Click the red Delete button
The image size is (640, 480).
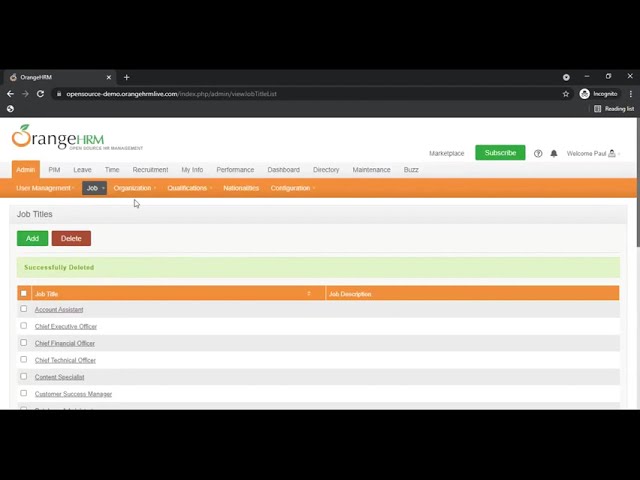pyautogui.click(x=71, y=238)
